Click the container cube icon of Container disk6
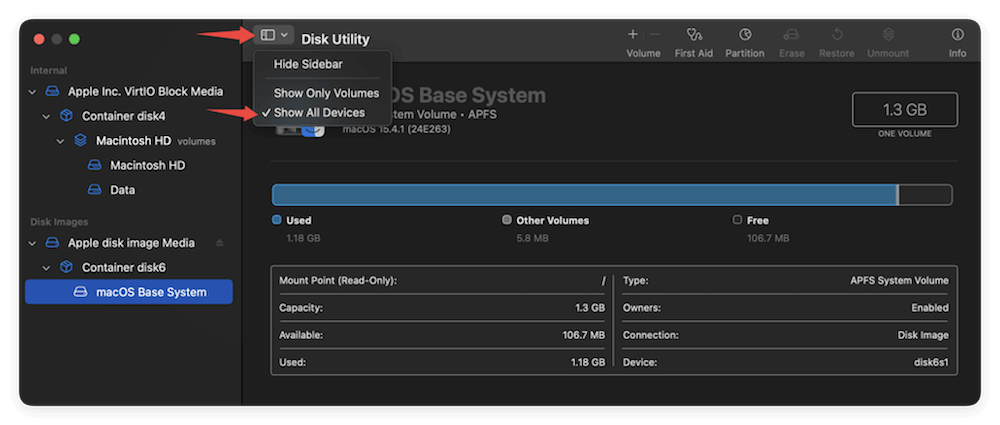This screenshot has height=425, width=1000. click(x=66, y=268)
